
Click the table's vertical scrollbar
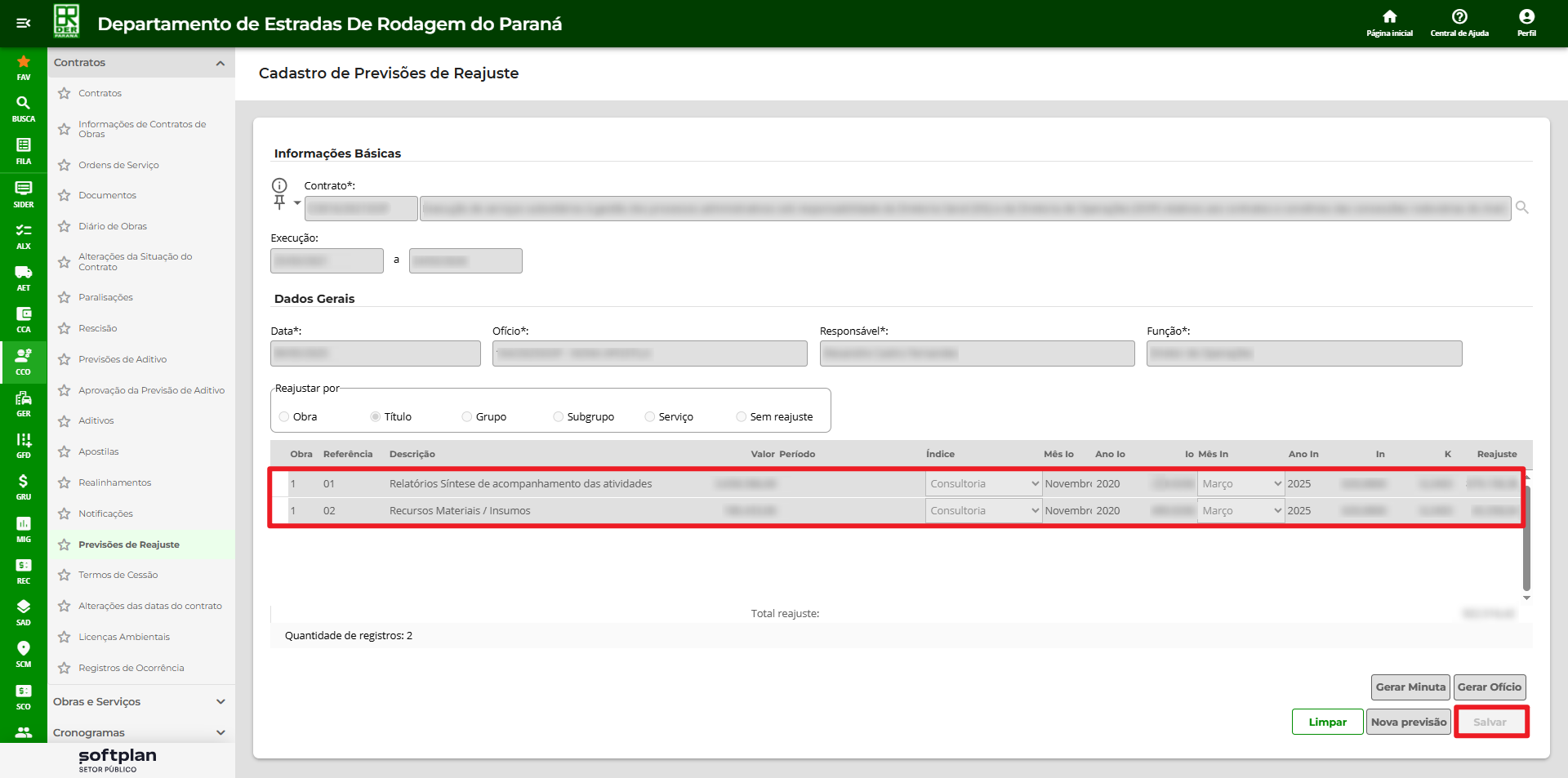point(1526,539)
